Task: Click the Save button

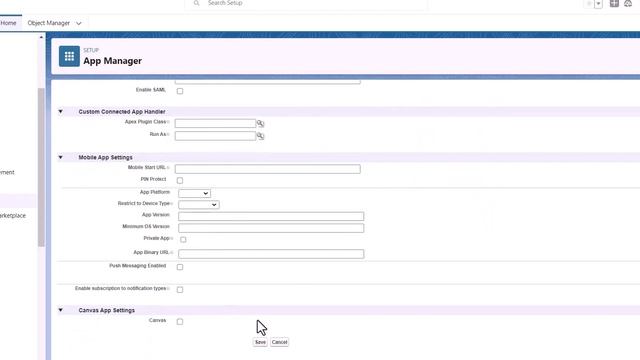Action: click(x=260, y=342)
